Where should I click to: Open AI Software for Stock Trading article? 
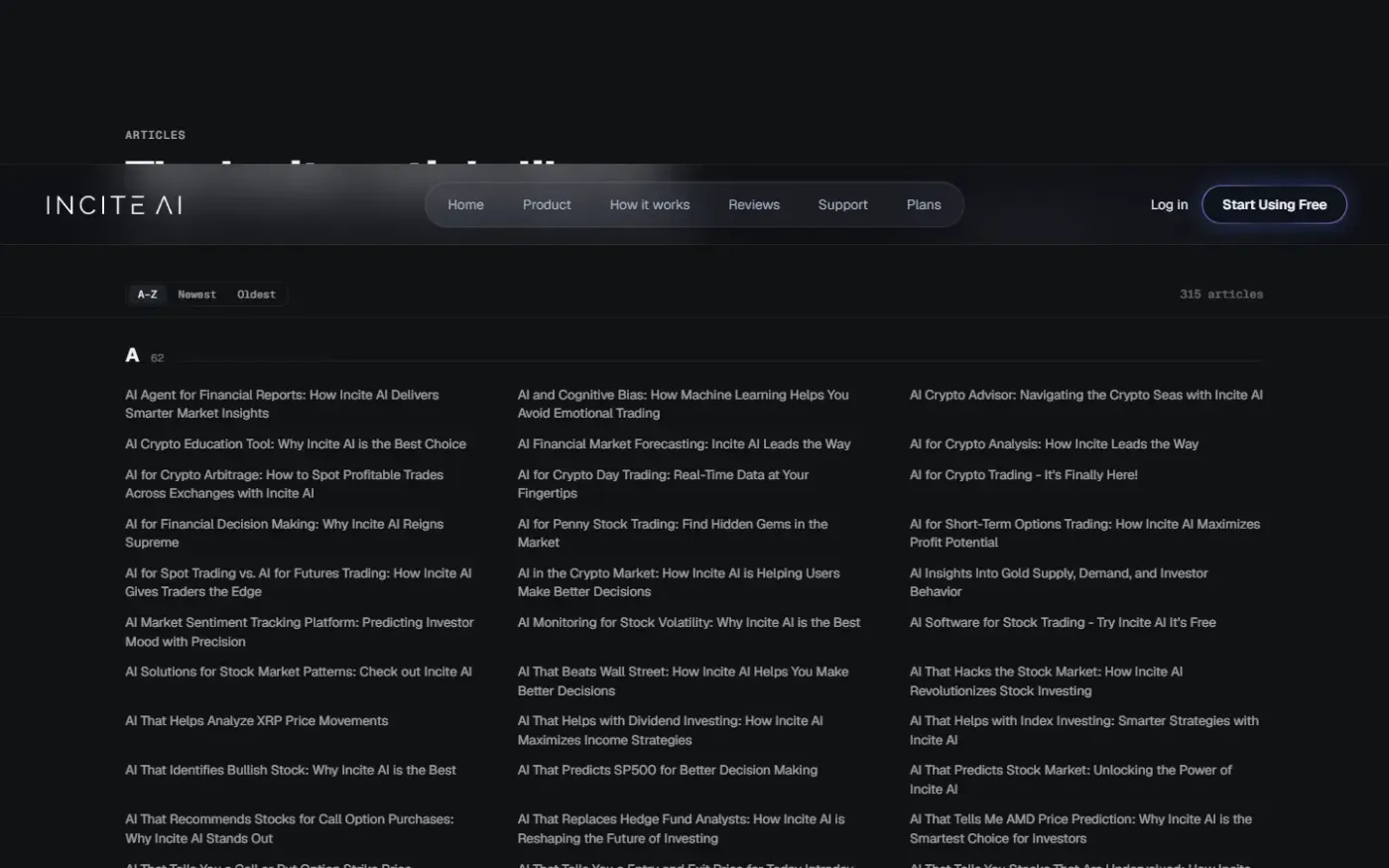point(1063,622)
